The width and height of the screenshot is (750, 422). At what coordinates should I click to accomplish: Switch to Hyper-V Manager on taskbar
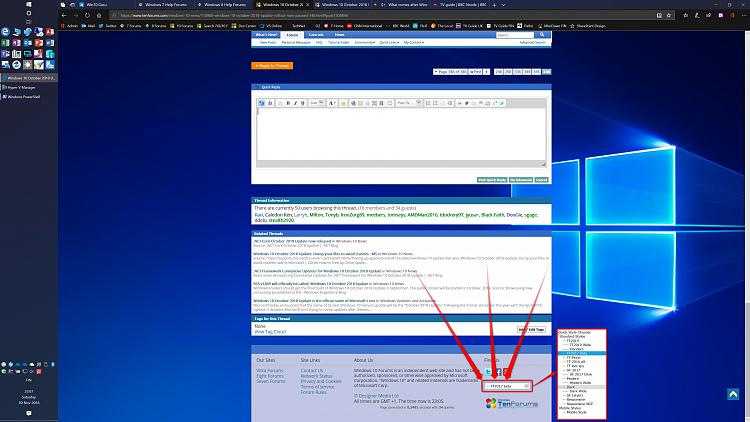pos(29,88)
